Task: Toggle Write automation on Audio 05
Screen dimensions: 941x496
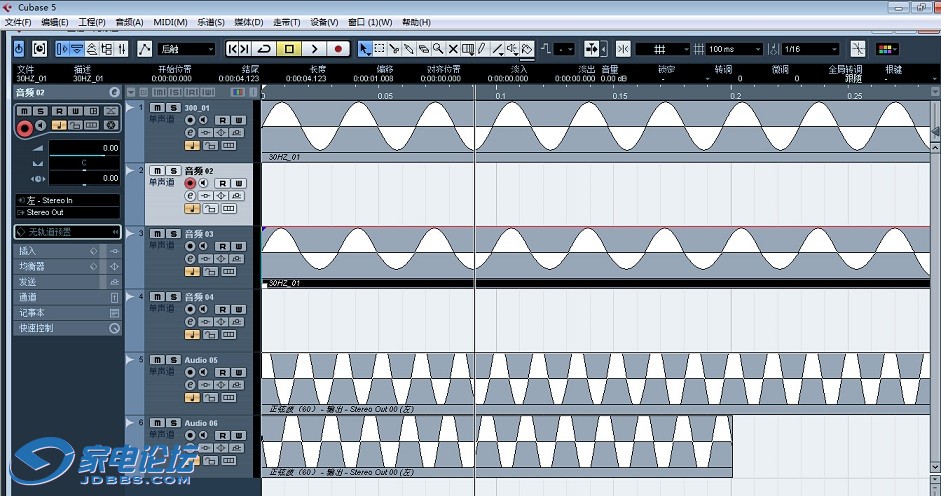Action: [238, 372]
